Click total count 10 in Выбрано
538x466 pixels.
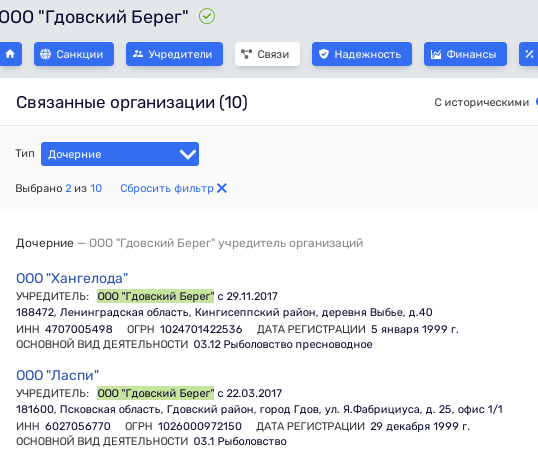click(x=96, y=188)
